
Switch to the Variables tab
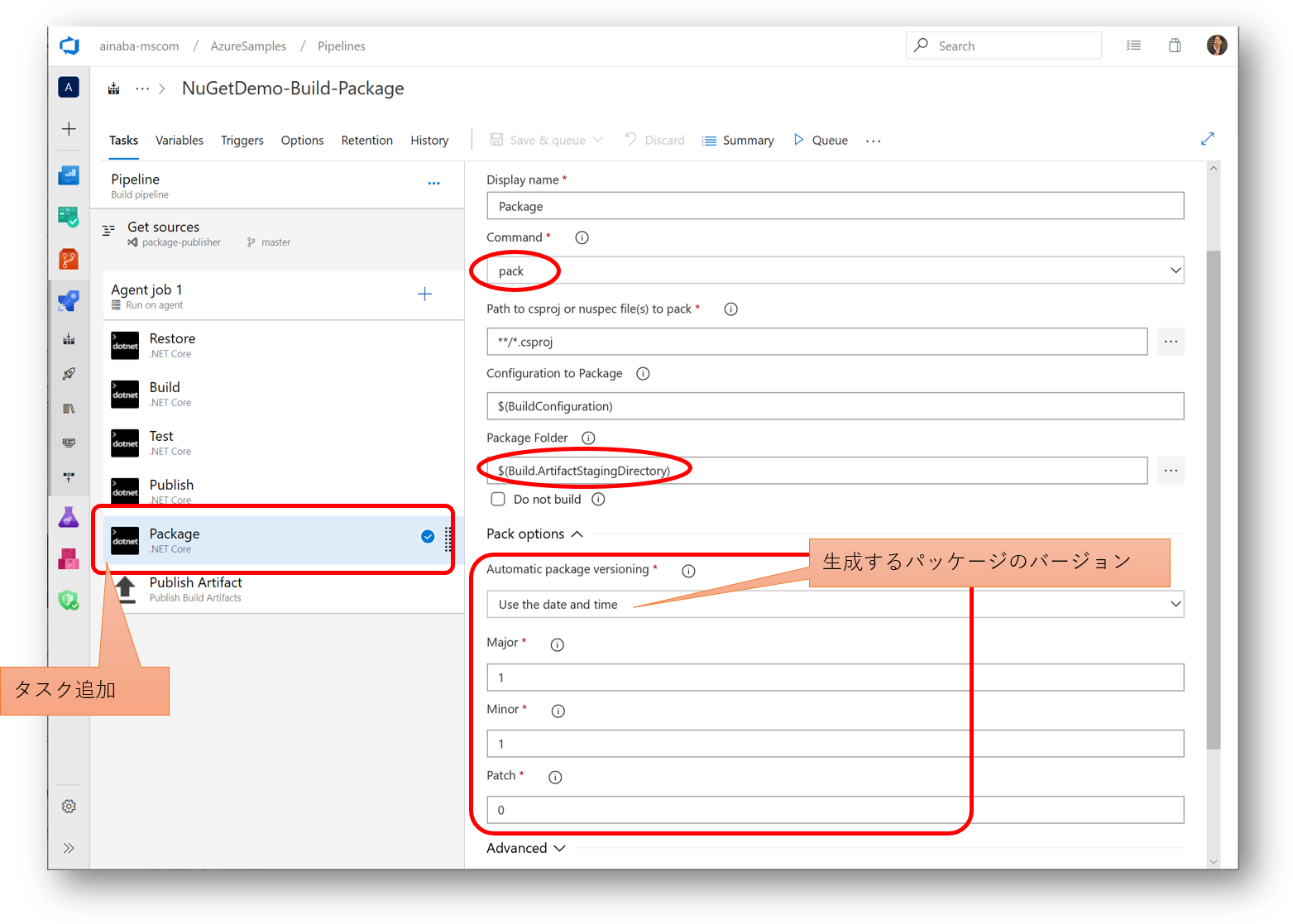click(180, 141)
